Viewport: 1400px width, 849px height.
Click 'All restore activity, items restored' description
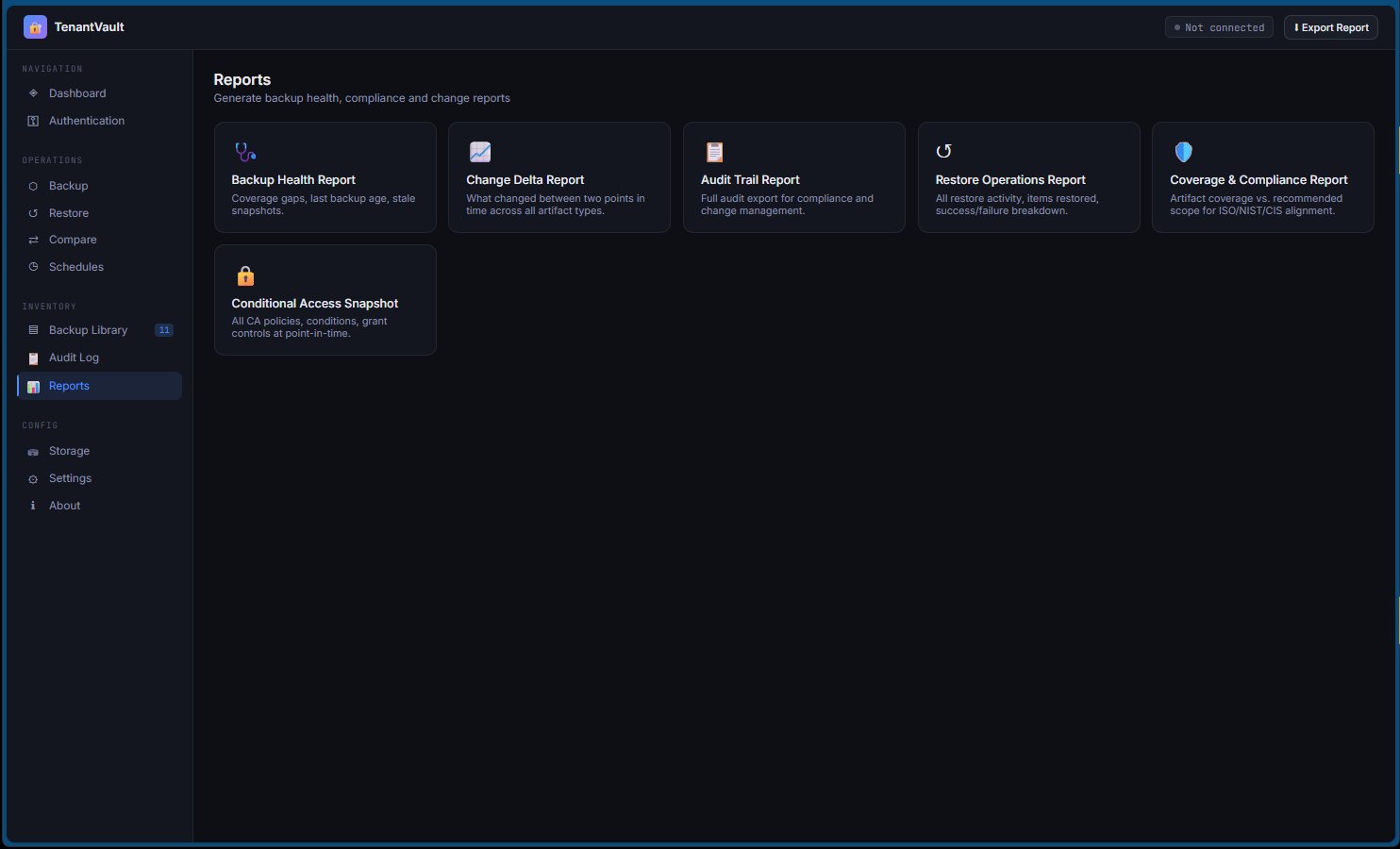(x=1017, y=205)
